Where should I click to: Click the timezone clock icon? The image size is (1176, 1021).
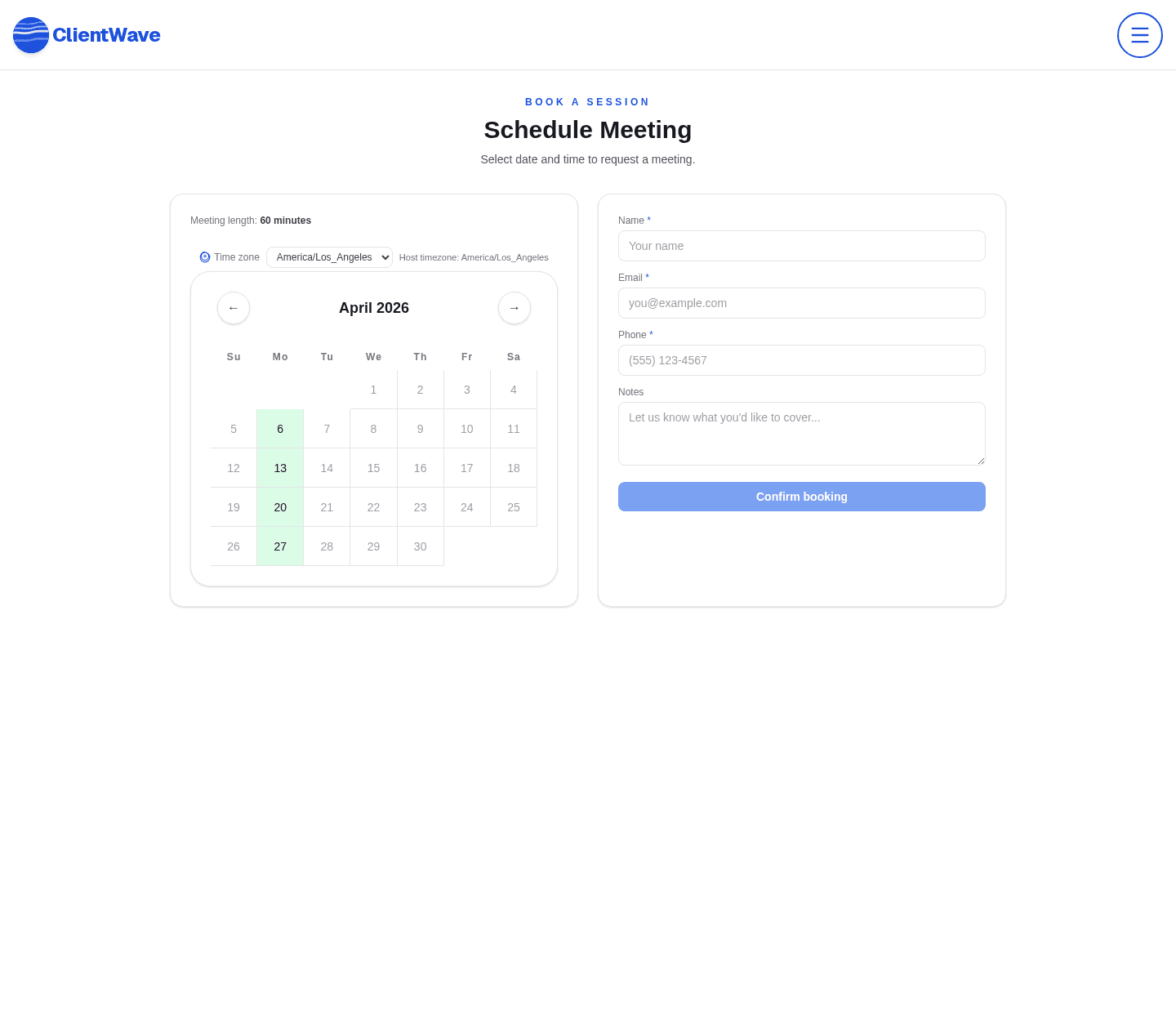pyautogui.click(x=204, y=257)
